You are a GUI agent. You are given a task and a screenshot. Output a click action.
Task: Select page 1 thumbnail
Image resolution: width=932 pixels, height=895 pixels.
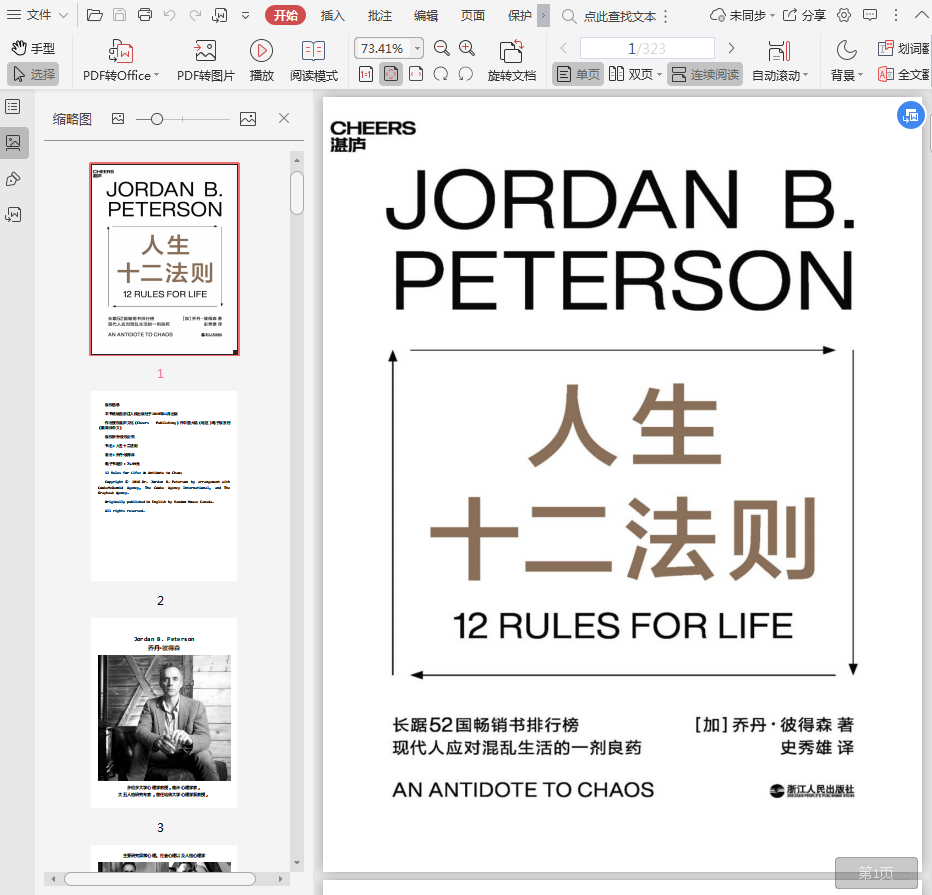click(165, 259)
